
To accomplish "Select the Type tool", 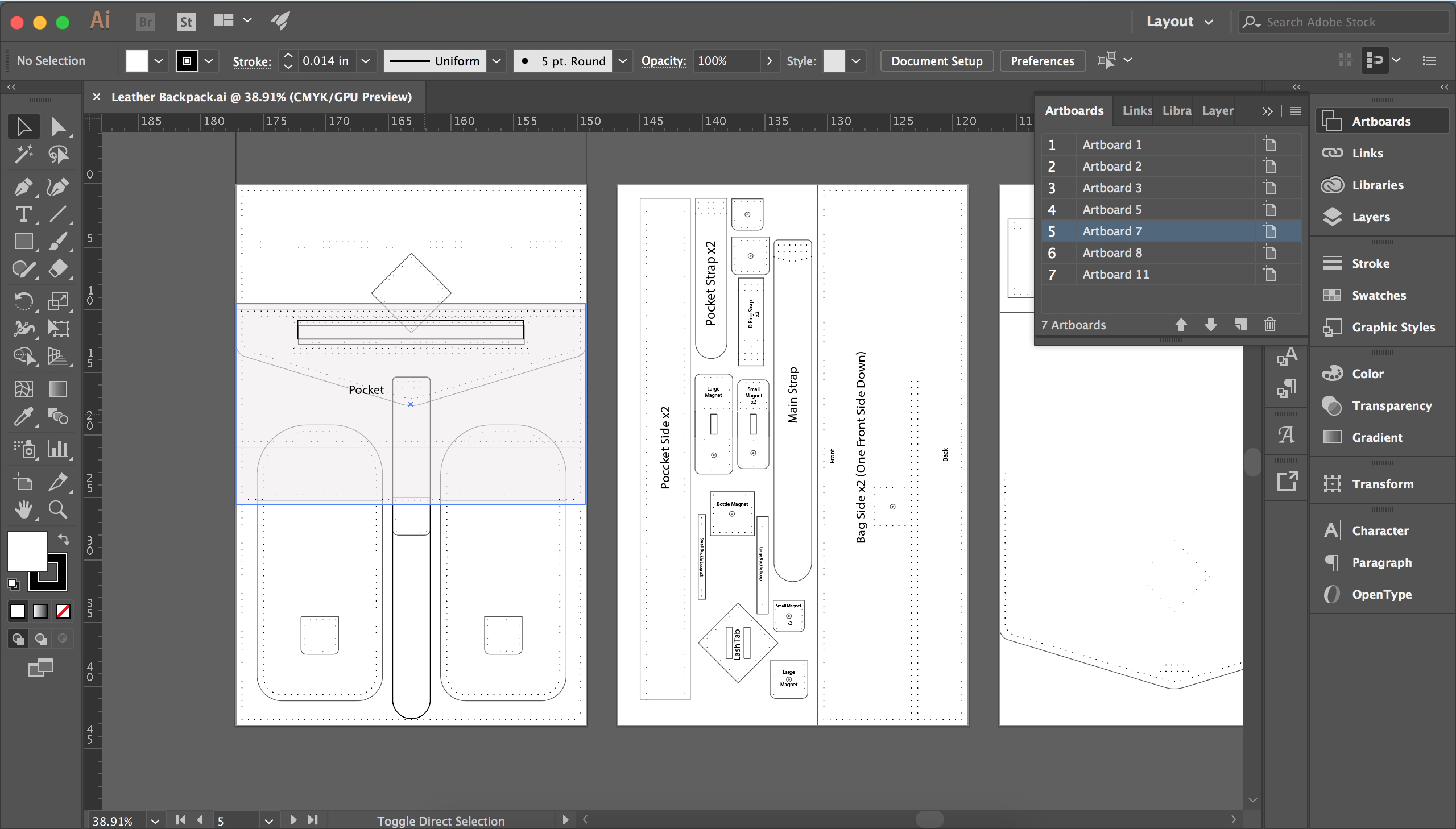I will [x=23, y=214].
